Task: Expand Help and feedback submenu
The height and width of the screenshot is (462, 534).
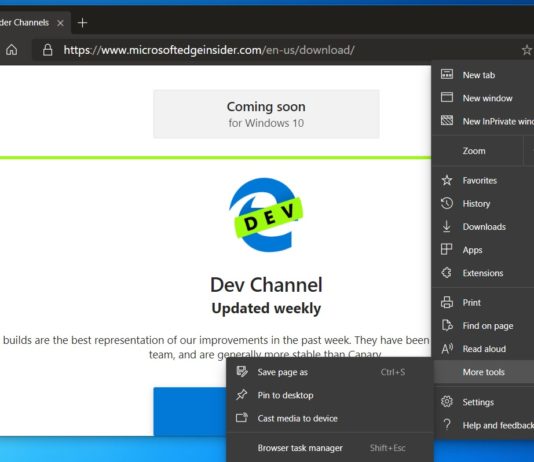Action: 483,425
